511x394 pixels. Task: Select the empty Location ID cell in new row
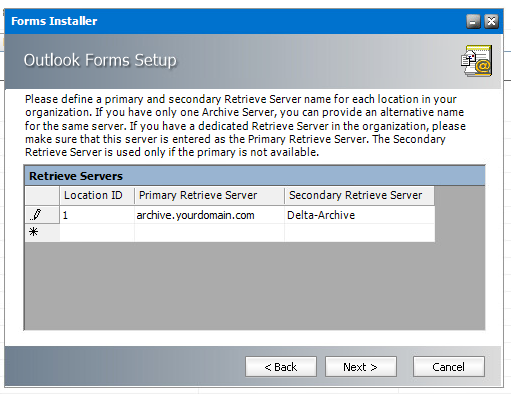97,232
